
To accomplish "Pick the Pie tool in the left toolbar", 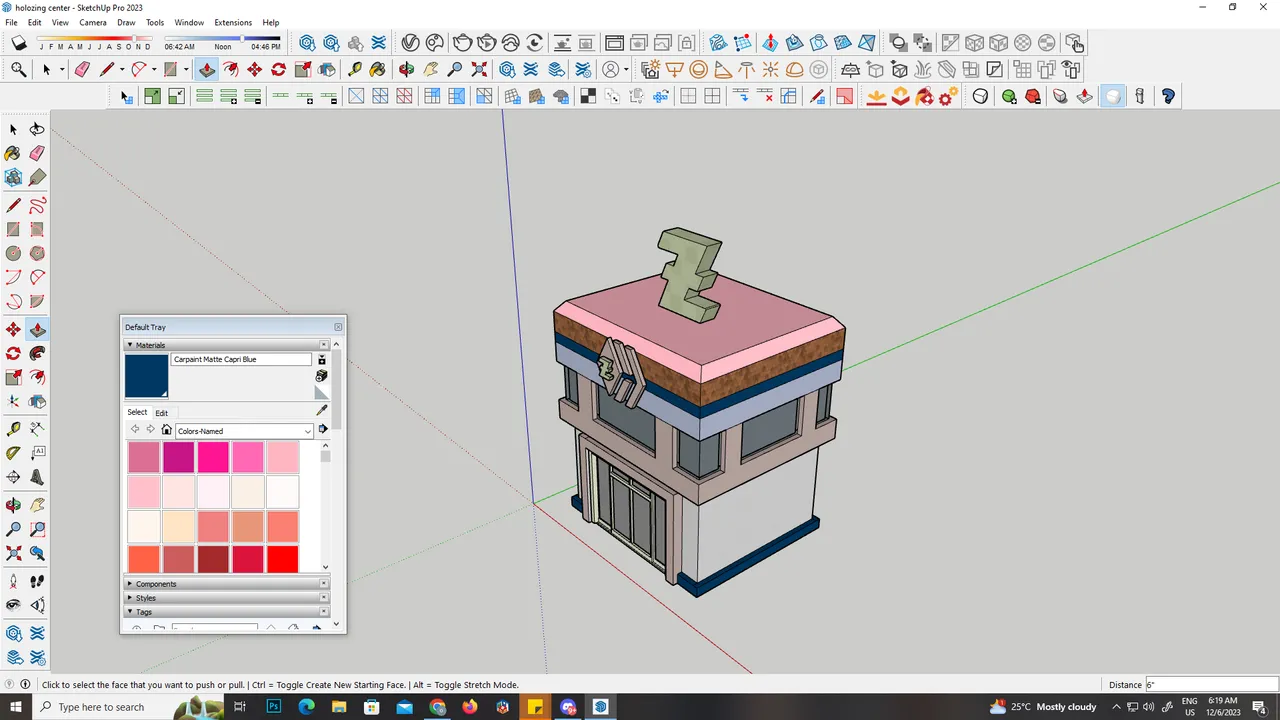I will 37,301.
